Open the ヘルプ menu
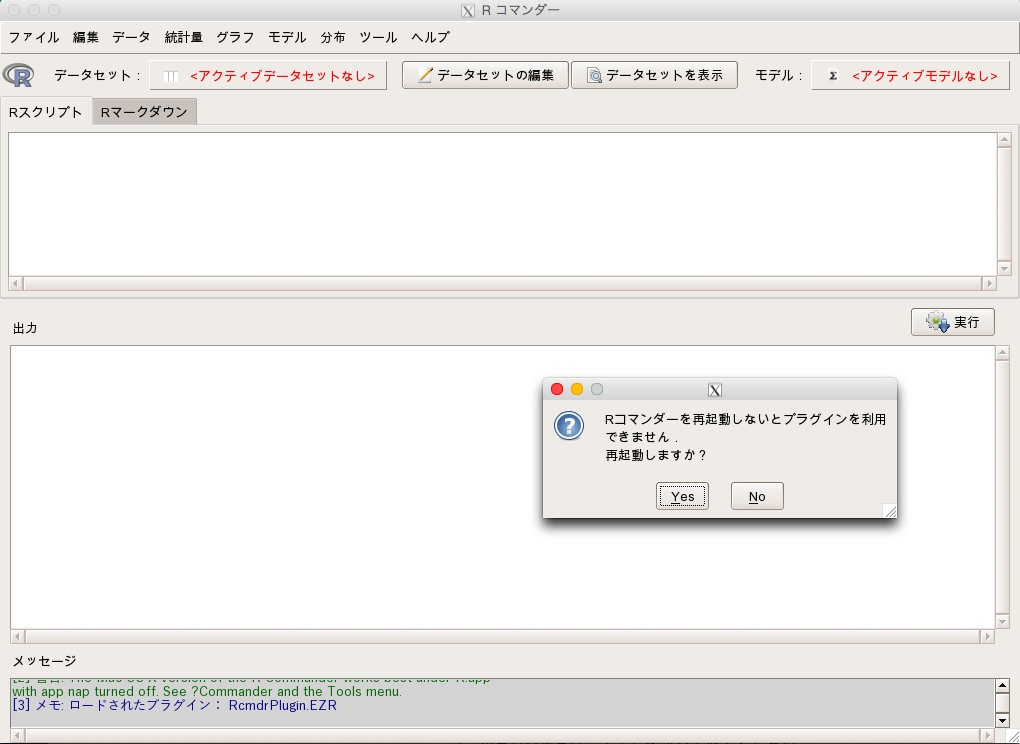The height and width of the screenshot is (744, 1020). tap(430, 37)
